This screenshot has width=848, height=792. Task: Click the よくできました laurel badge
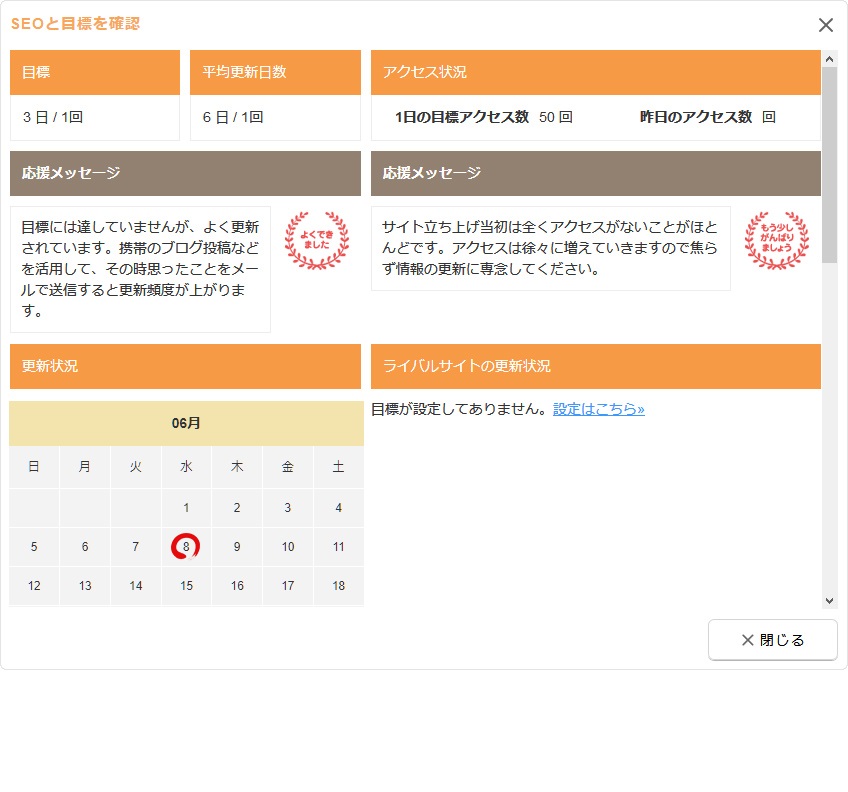point(316,241)
